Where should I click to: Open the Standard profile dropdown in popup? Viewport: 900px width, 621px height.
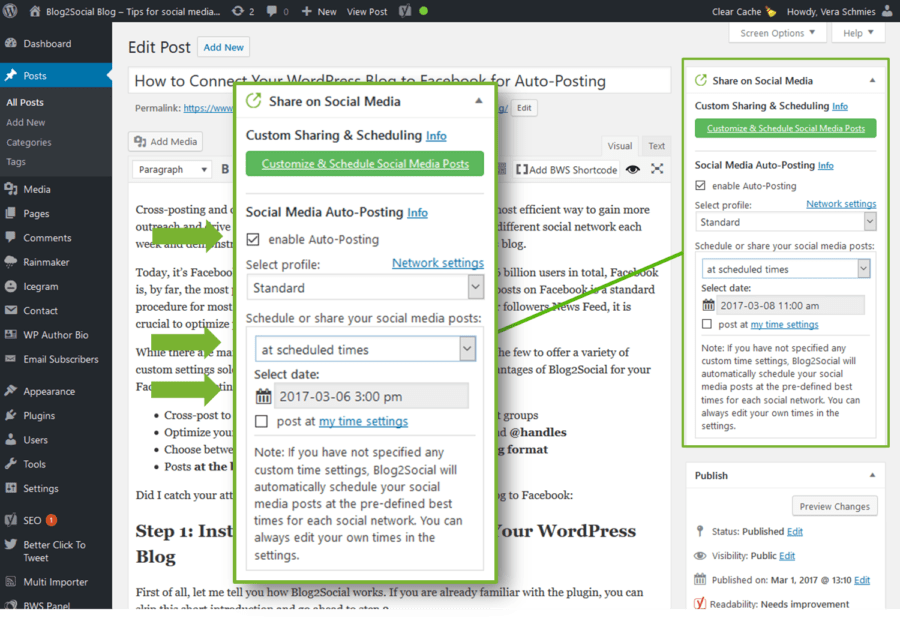click(x=365, y=288)
